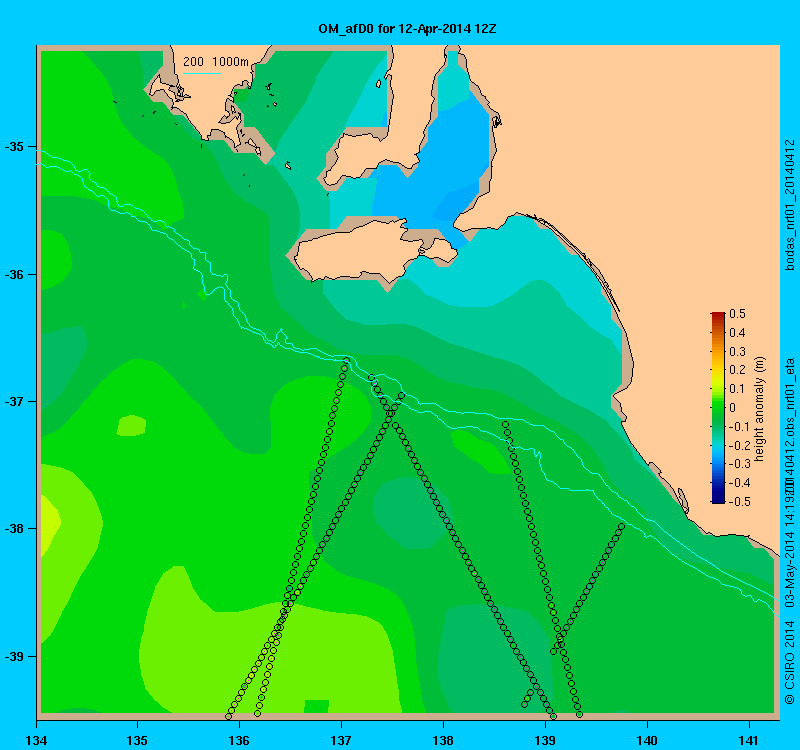Select the -0.1 color bar label

tap(739, 427)
